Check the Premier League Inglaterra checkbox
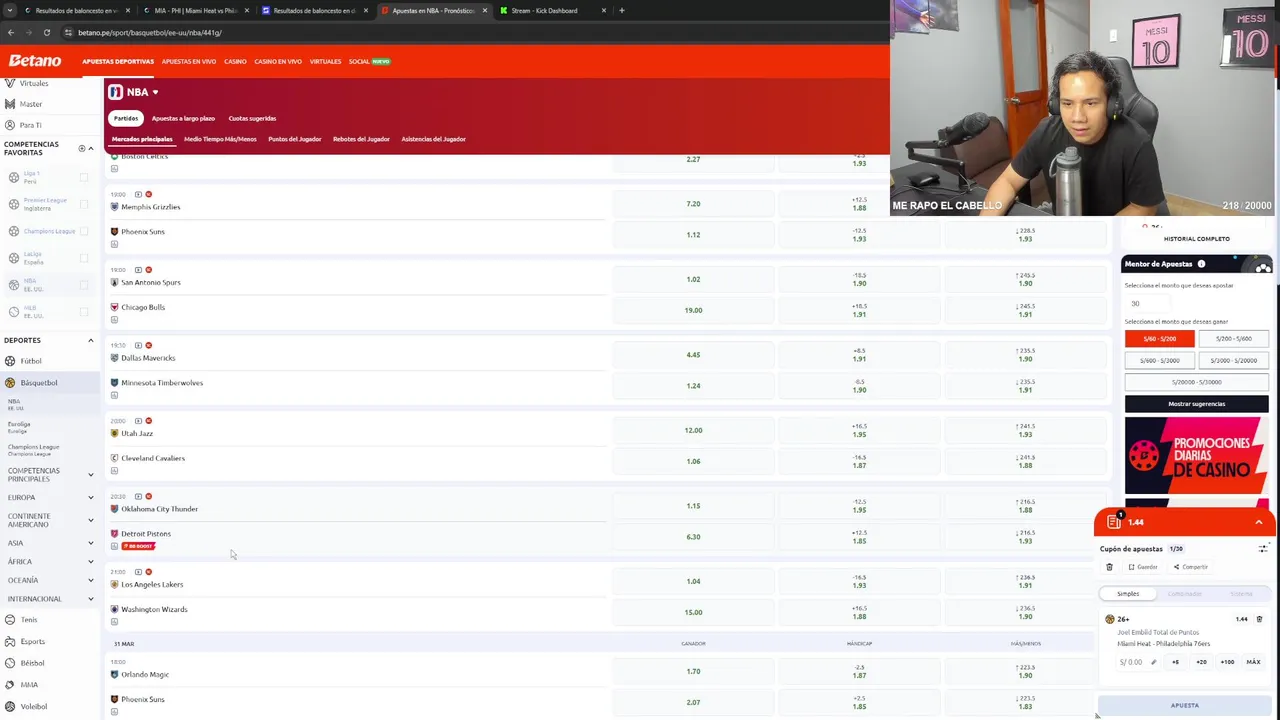Screen dimensions: 1280x720 coord(84,204)
